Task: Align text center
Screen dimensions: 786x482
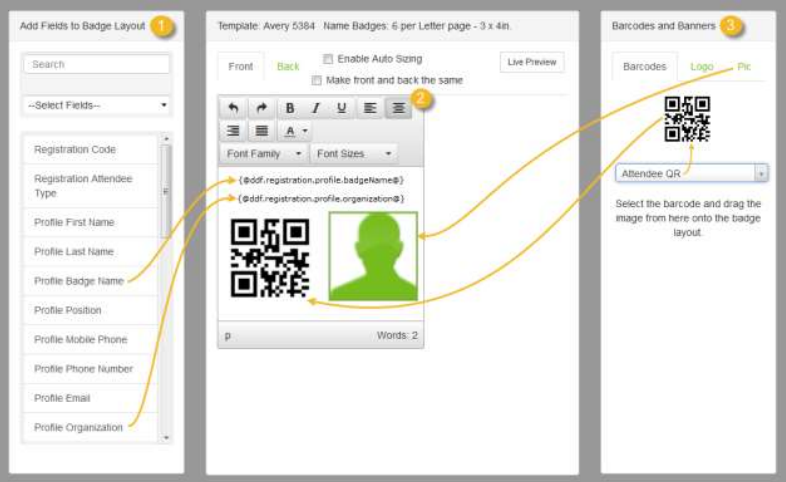Action: coord(399,108)
